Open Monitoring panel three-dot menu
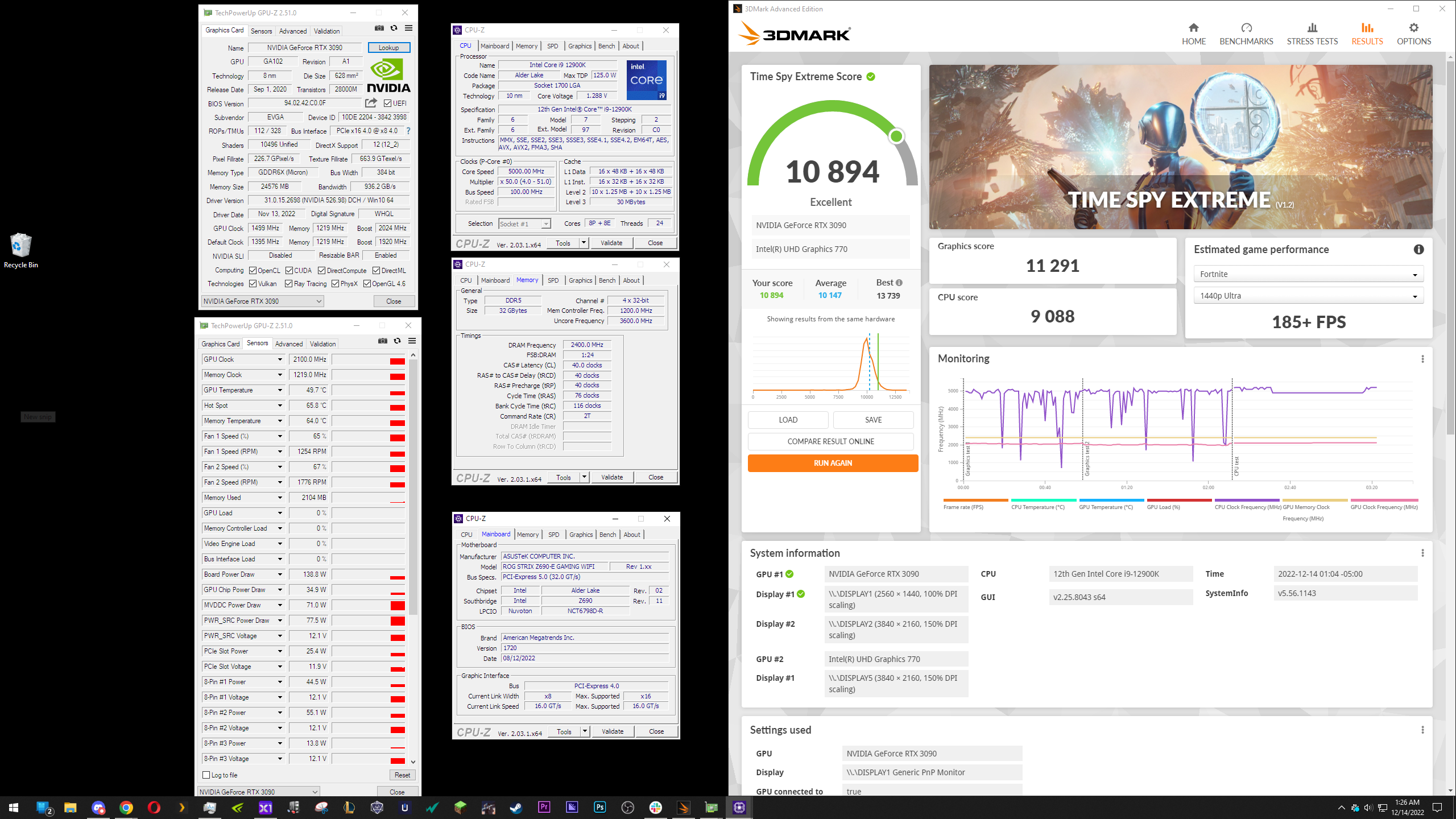The width and height of the screenshot is (1456, 819). click(1422, 359)
